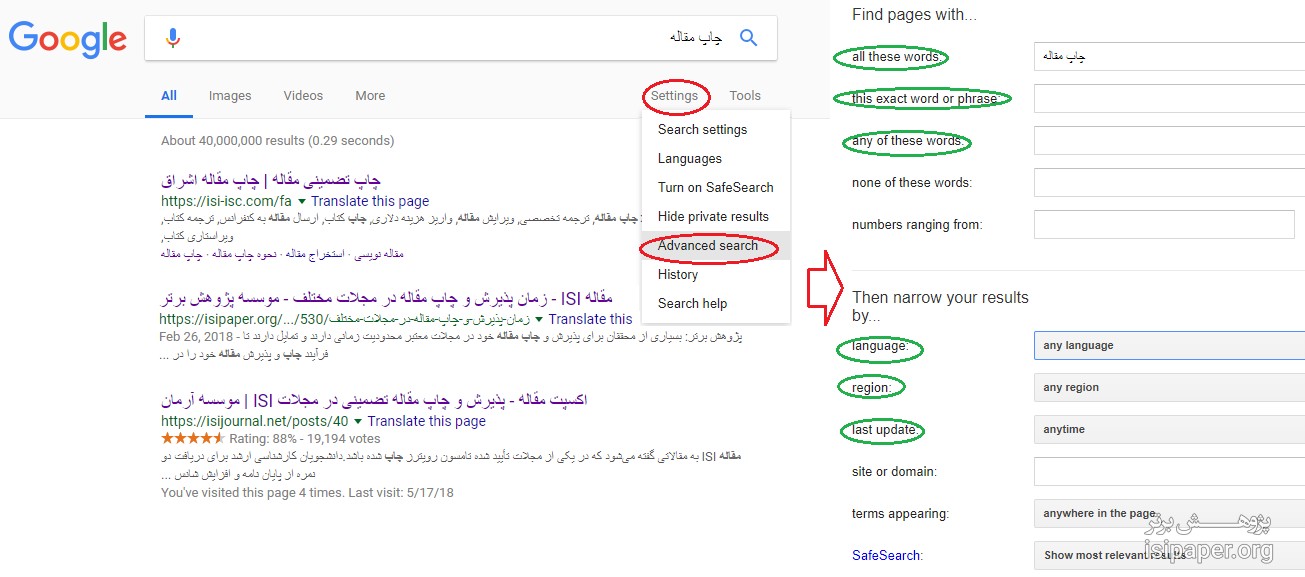Switch to Videos tab
1305x577 pixels.
[303, 96]
